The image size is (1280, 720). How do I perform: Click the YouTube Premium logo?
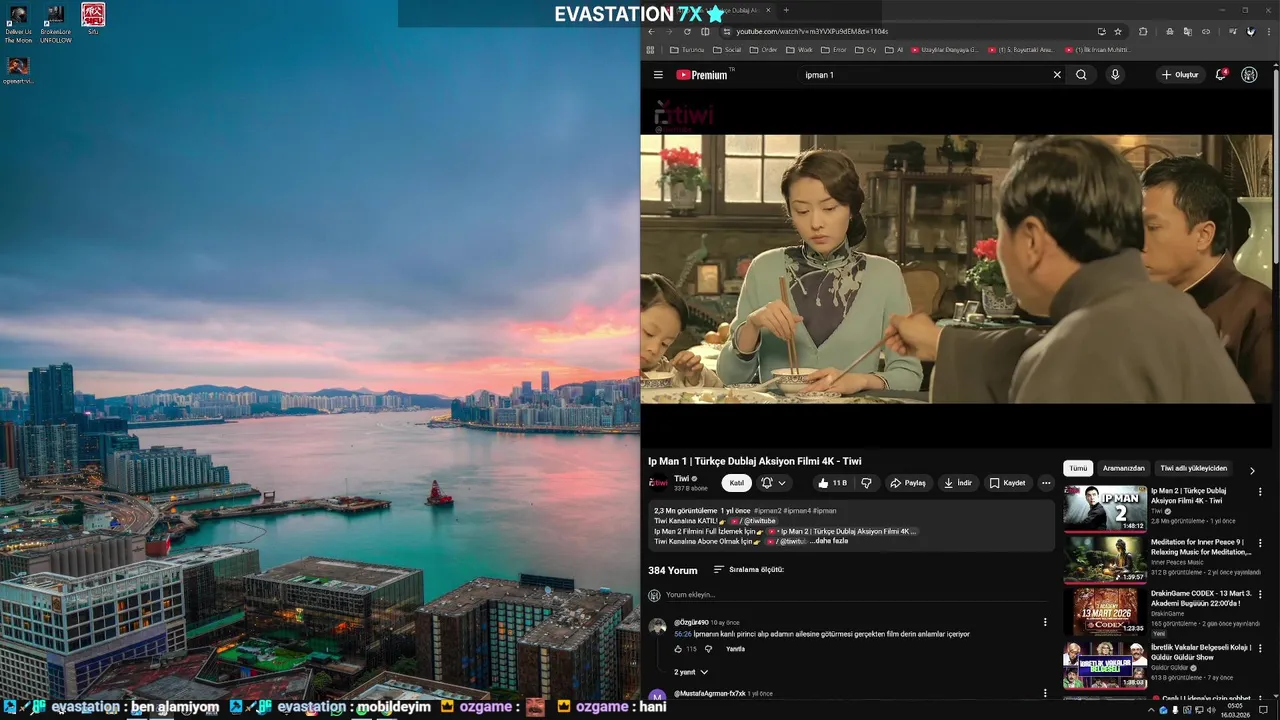pos(702,75)
